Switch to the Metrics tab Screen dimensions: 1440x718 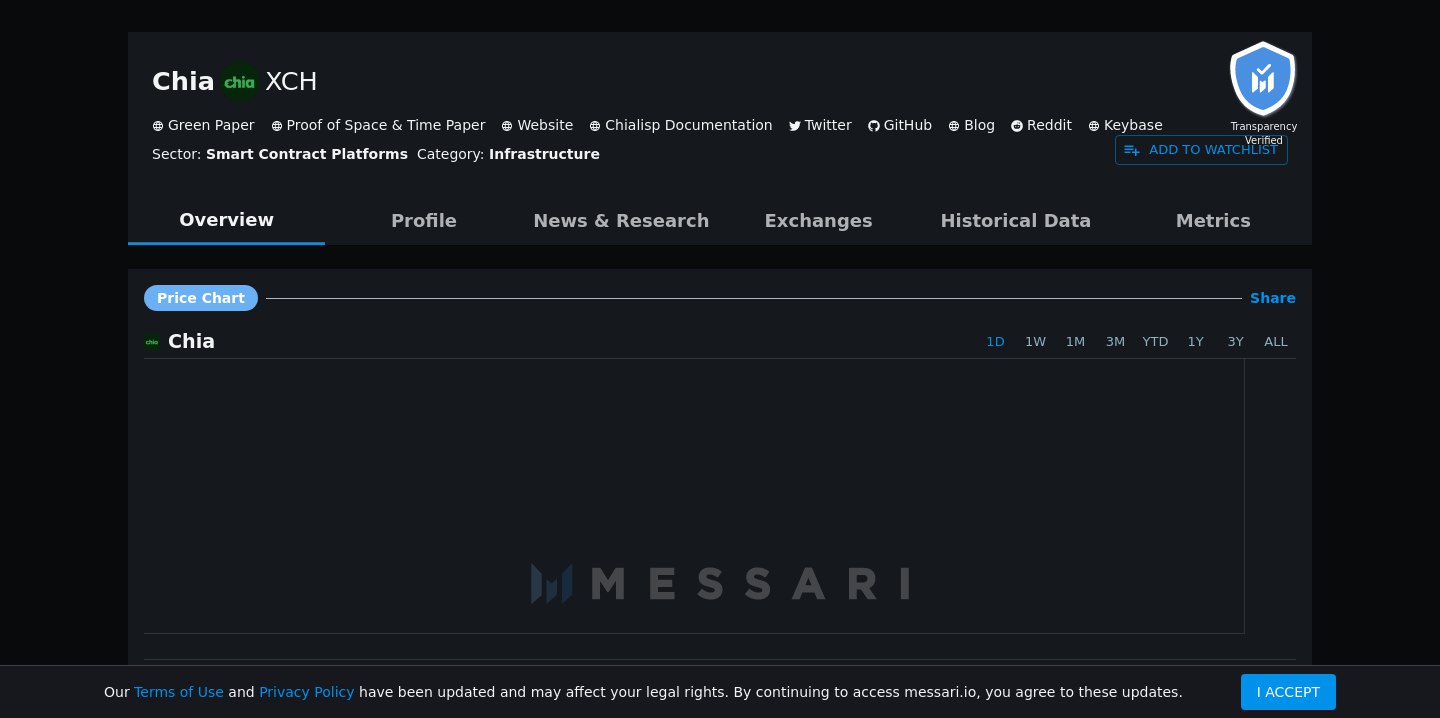point(1213,221)
